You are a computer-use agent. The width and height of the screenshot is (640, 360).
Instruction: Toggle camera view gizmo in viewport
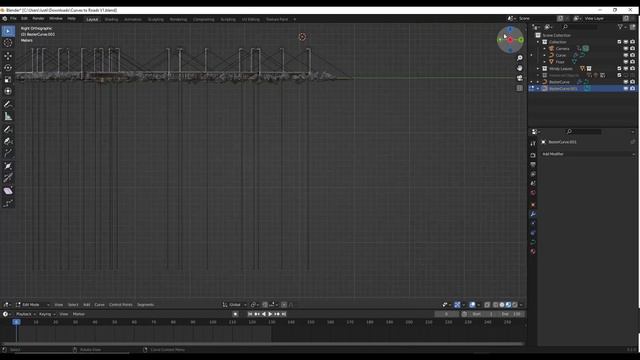tap(520, 78)
